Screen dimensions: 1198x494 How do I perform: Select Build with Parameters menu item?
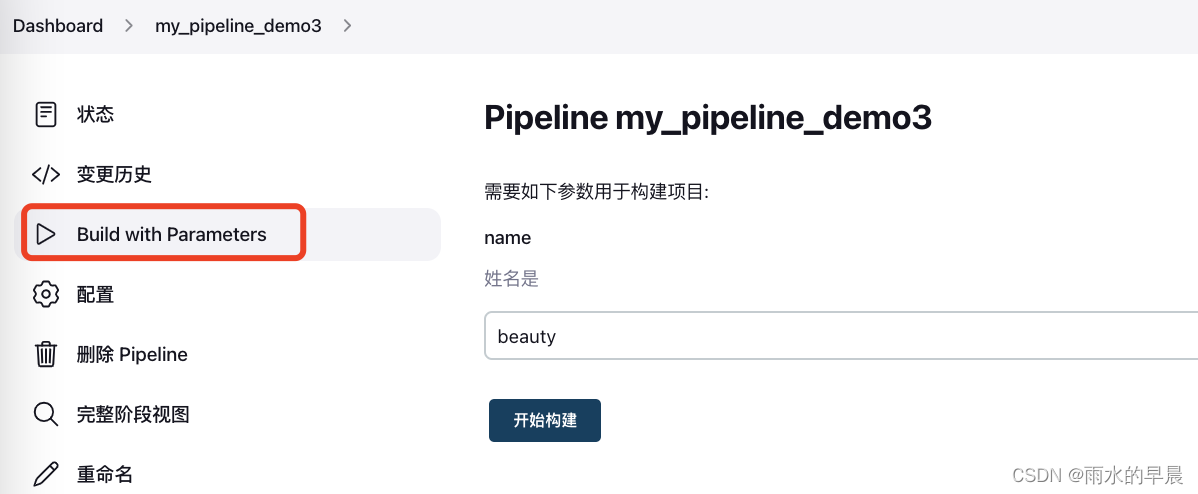[172, 235]
